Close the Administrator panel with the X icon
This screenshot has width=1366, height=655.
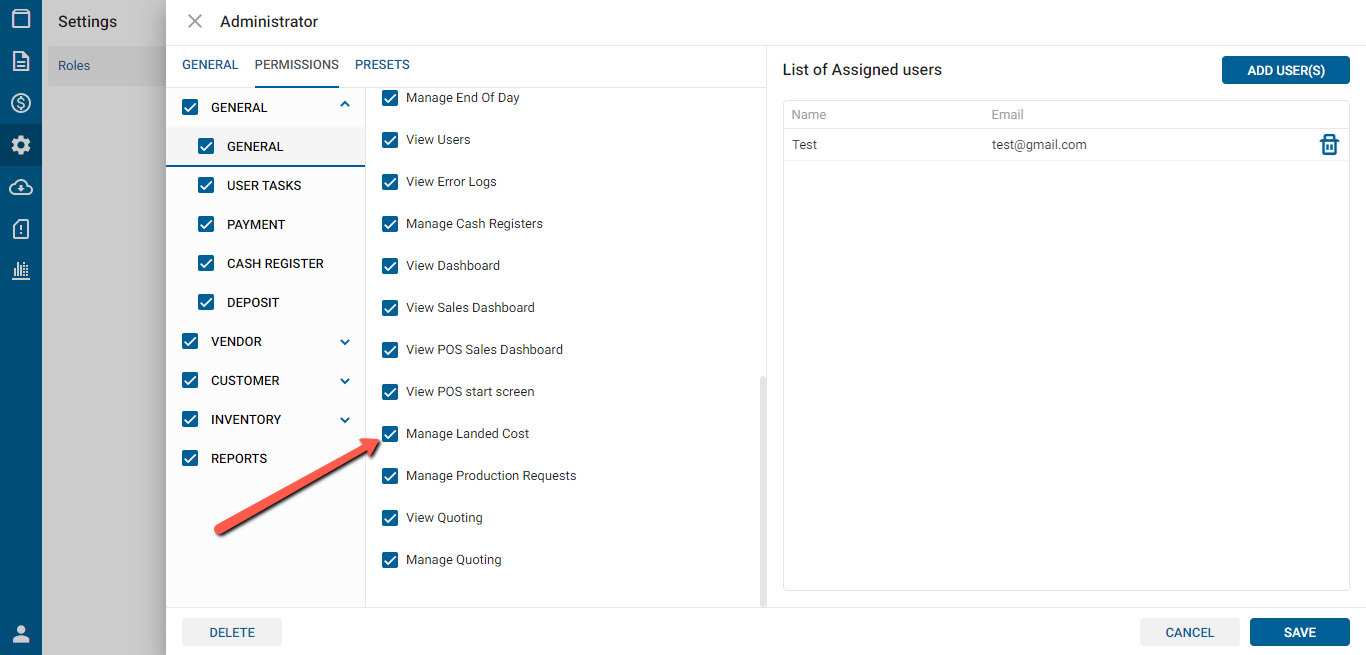pyautogui.click(x=195, y=21)
